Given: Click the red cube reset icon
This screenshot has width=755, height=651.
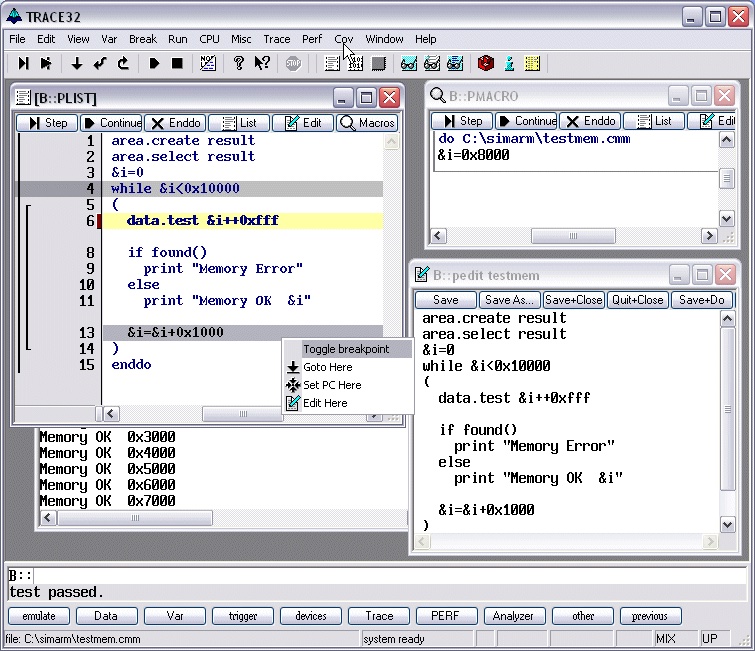Looking at the screenshot, I should click(x=486, y=63).
